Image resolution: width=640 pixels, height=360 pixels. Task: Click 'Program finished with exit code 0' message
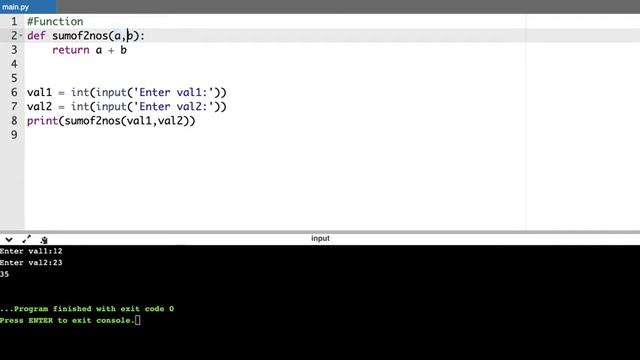pyautogui.click(x=87, y=309)
